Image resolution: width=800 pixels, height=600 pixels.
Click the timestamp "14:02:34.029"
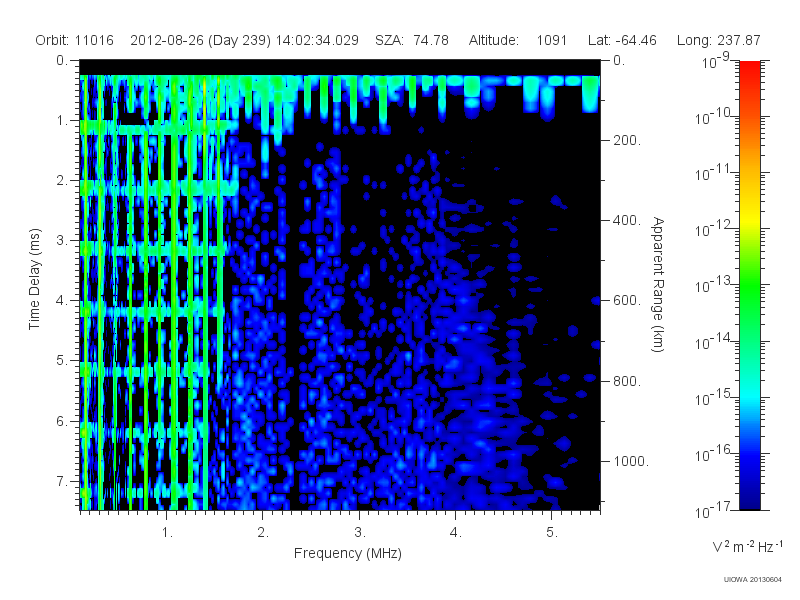(317, 40)
